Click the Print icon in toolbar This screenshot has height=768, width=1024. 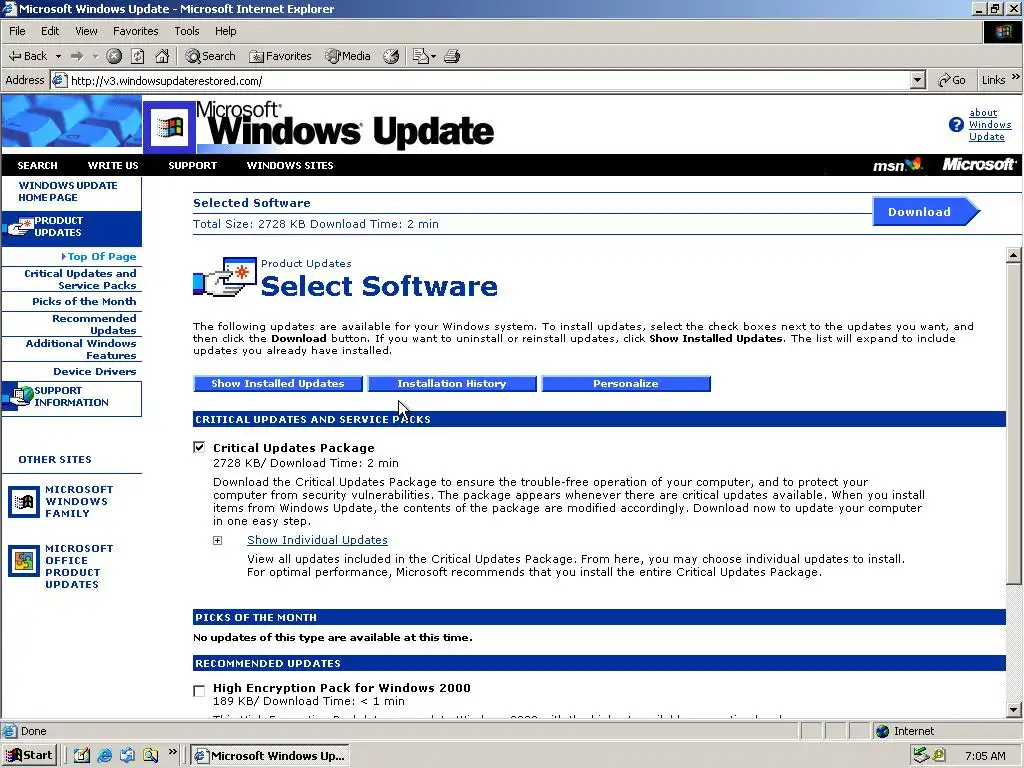(452, 56)
